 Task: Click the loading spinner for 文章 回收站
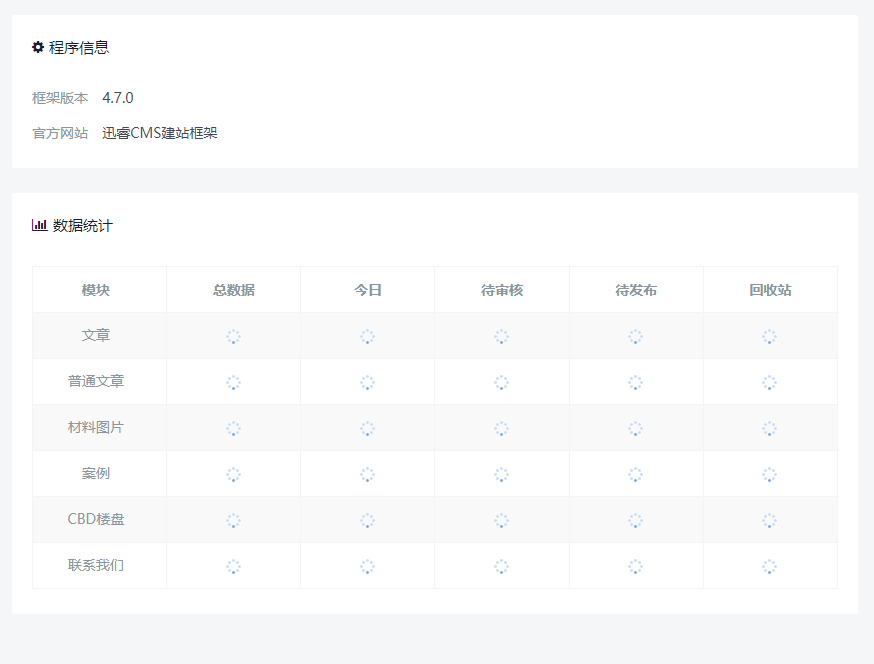[x=769, y=336]
